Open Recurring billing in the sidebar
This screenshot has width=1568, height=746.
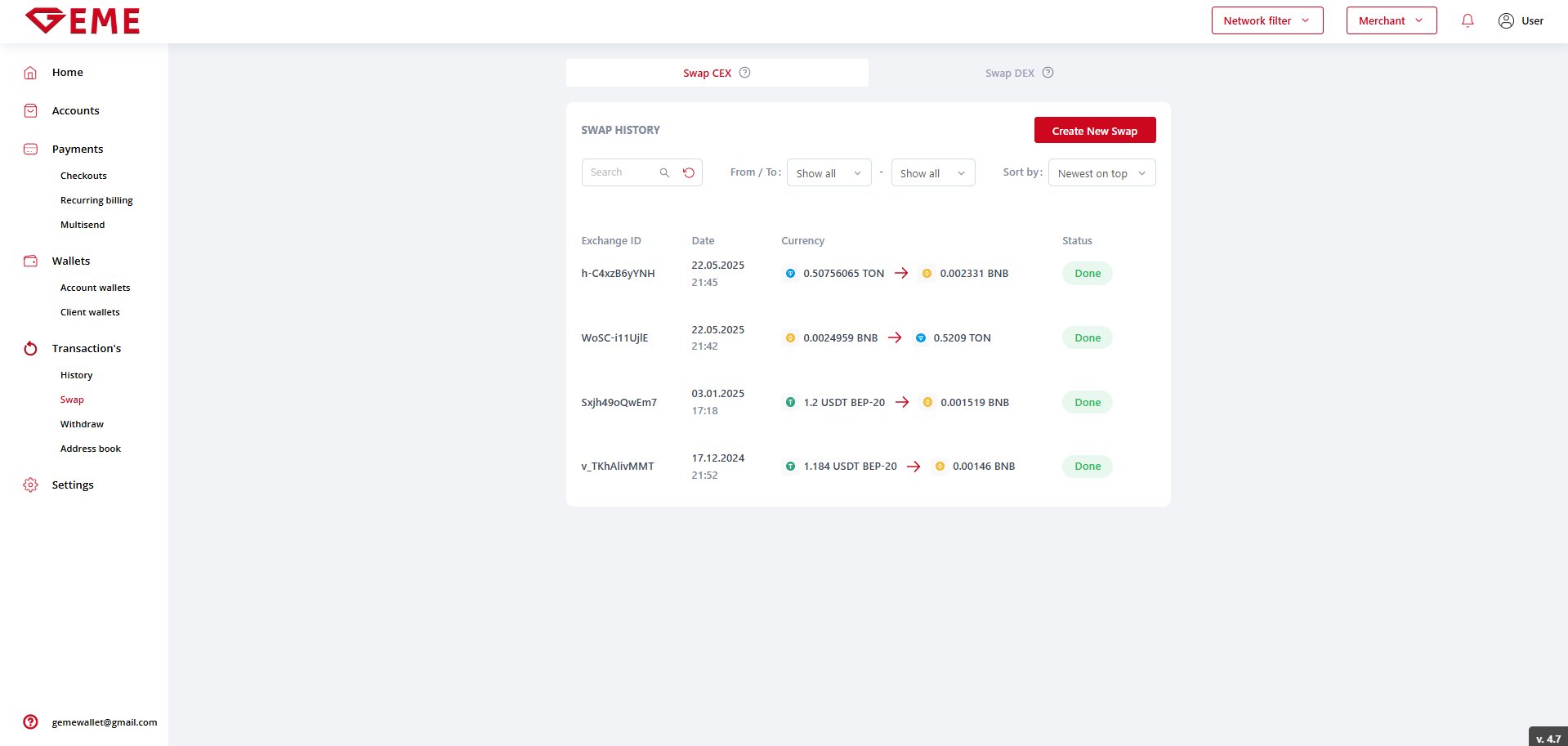pos(96,200)
